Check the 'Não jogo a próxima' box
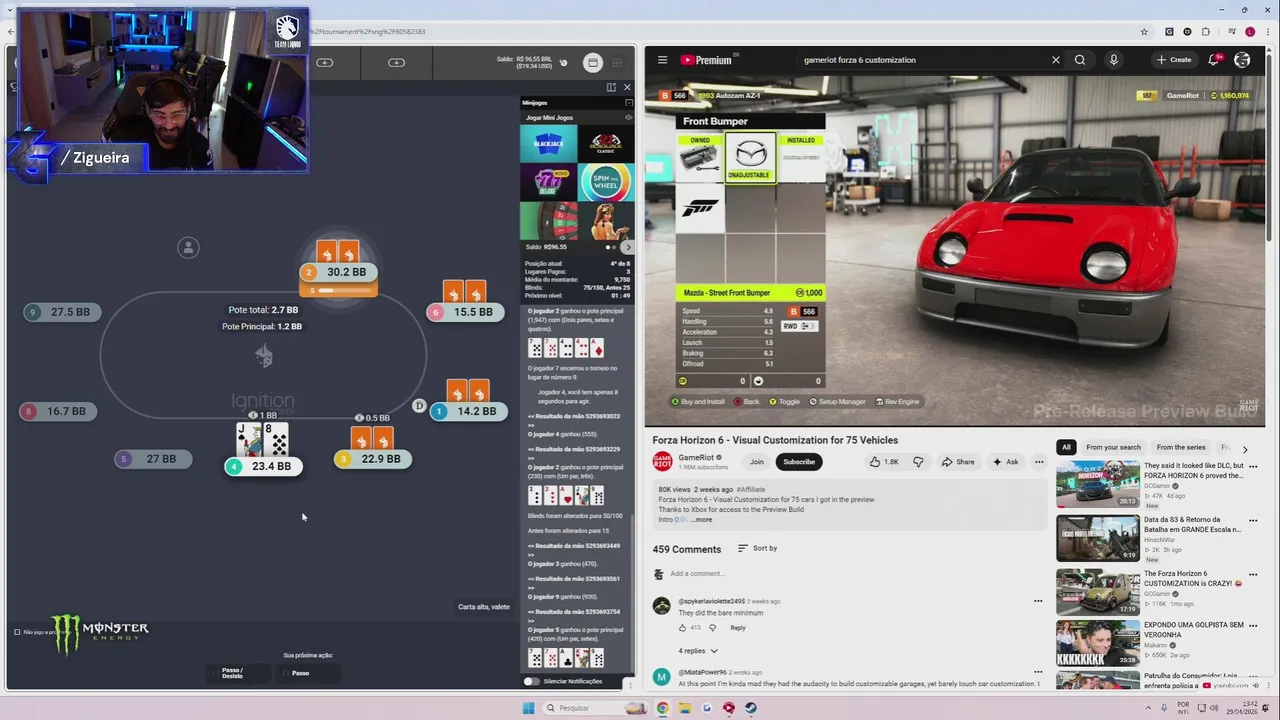 (x=17, y=632)
